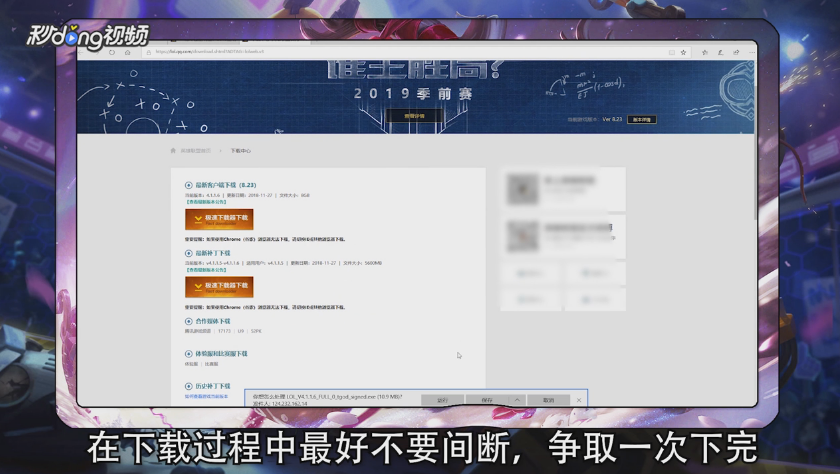Open the 英雄联盟首页 breadcrumb link
The width and height of the screenshot is (840, 474).
196,151
